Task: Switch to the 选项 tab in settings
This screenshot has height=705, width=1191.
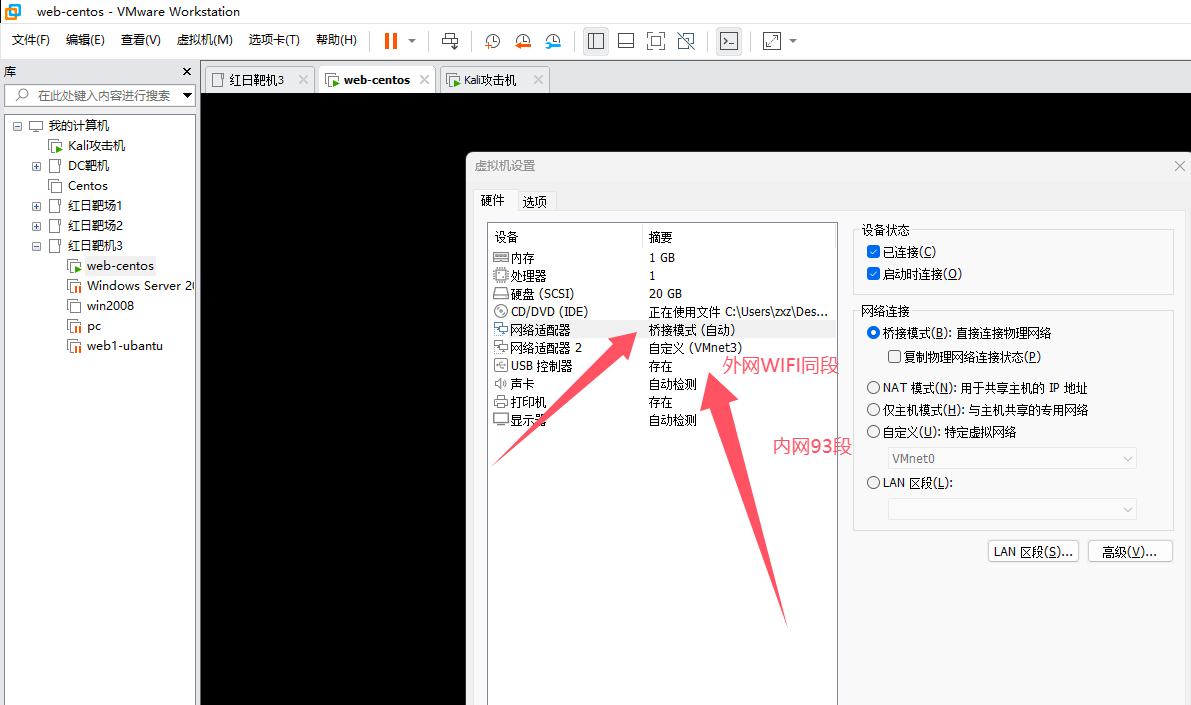Action: pyautogui.click(x=535, y=201)
